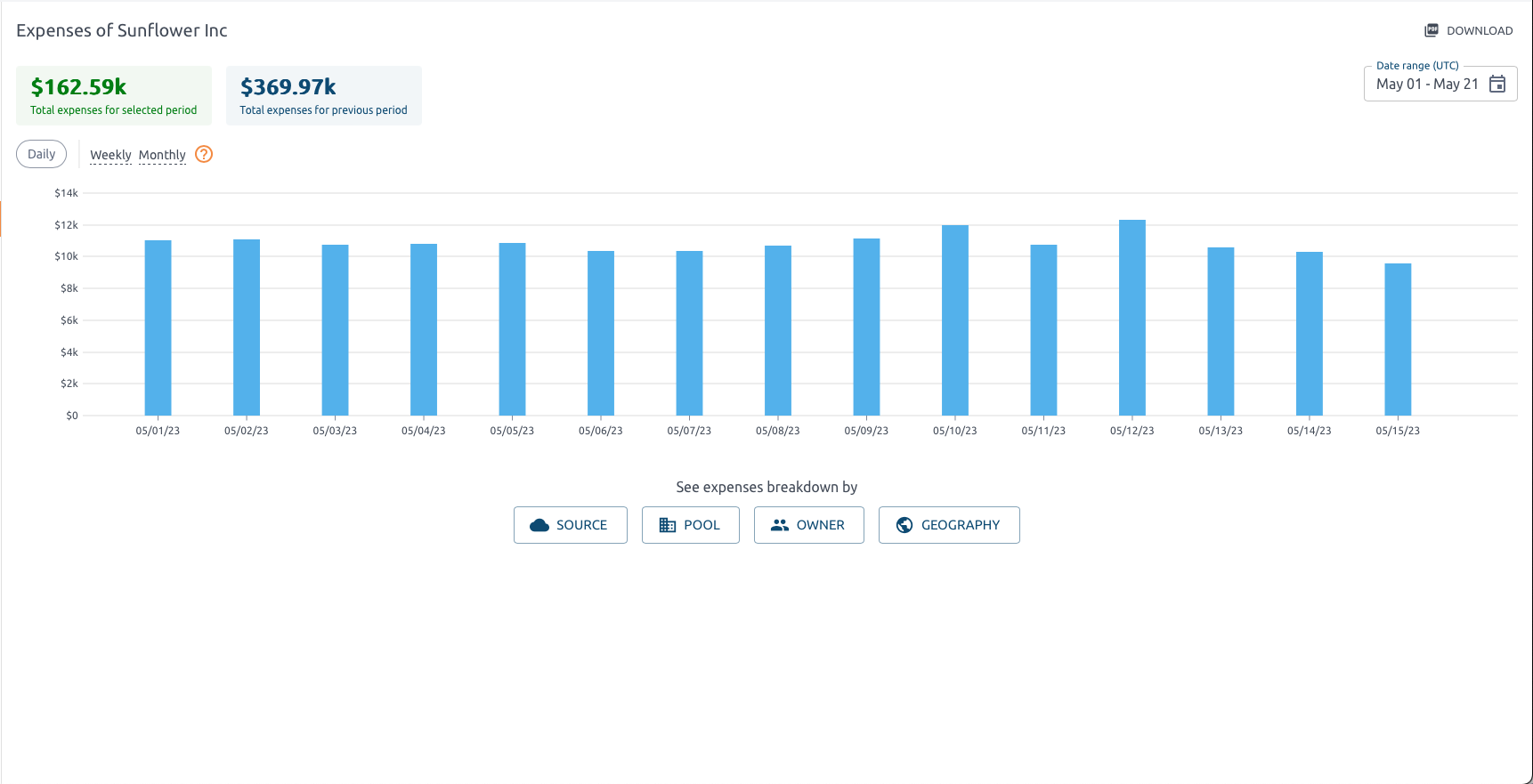The image size is (1533, 784).
Task: Click the 05/15/23 bar in chart
Action: click(x=1398, y=339)
